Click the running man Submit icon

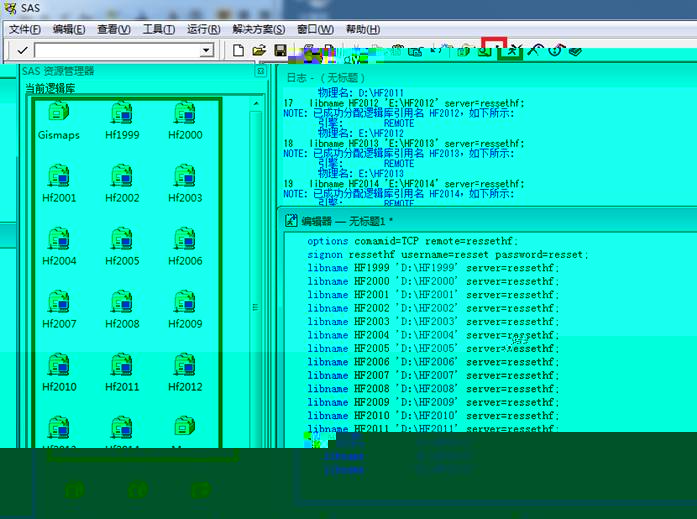(x=513, y=51)
